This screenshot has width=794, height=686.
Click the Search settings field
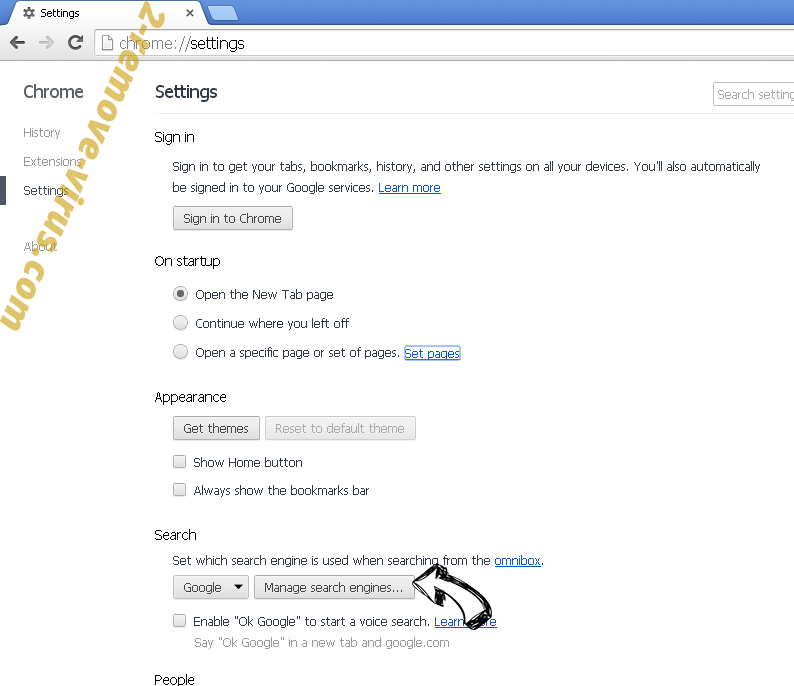point(753,94)
